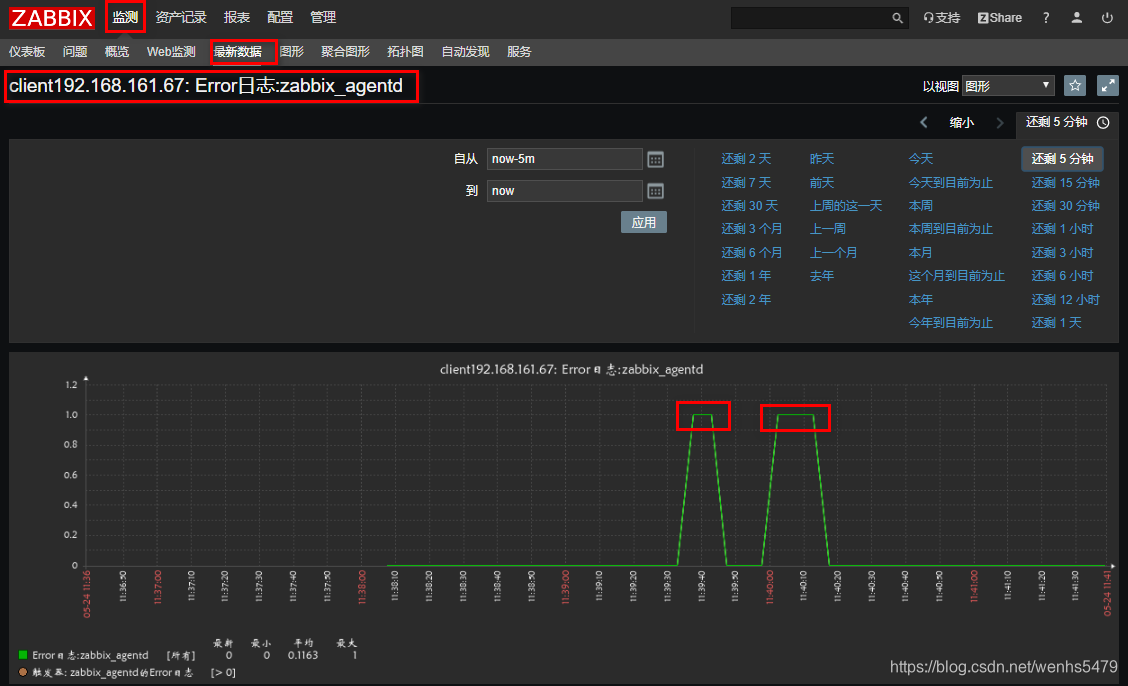This screenshot has width=1128, height=686.
Task: Go to 仪表板 submenu
Action: (27, 52)
